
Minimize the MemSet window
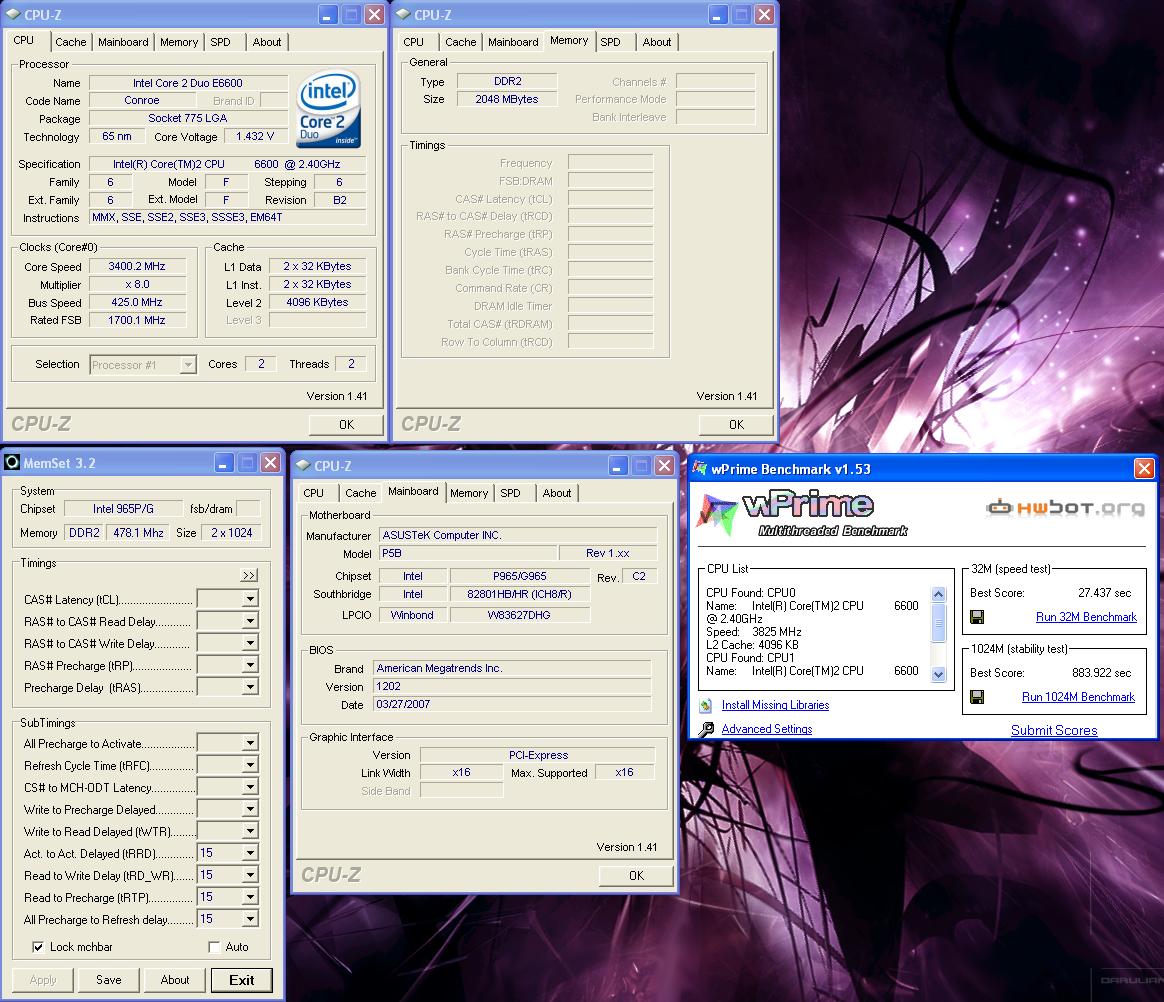click(x=224, y=462)
